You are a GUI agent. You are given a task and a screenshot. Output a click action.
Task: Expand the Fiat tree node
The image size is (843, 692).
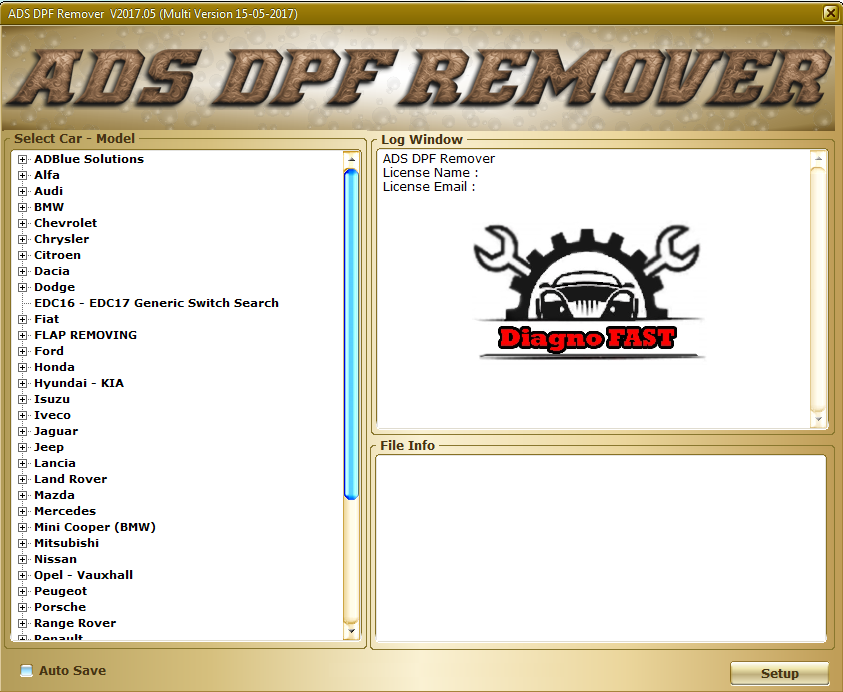point(23,319)
